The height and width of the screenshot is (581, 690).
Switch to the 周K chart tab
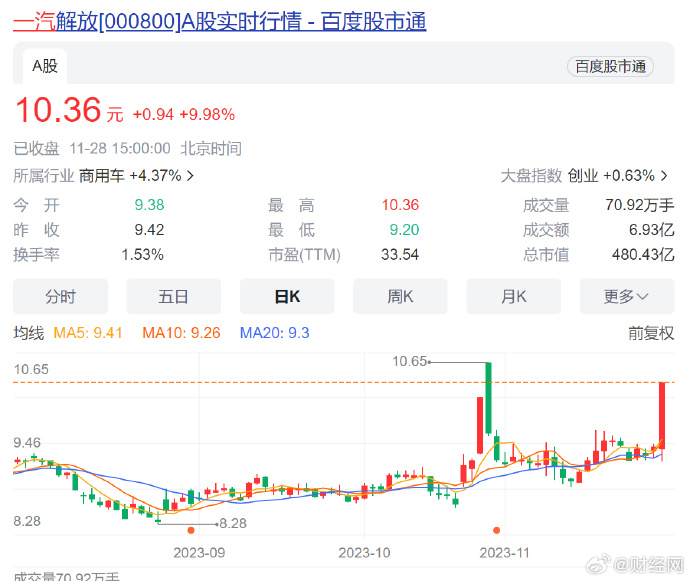(400, 297)
